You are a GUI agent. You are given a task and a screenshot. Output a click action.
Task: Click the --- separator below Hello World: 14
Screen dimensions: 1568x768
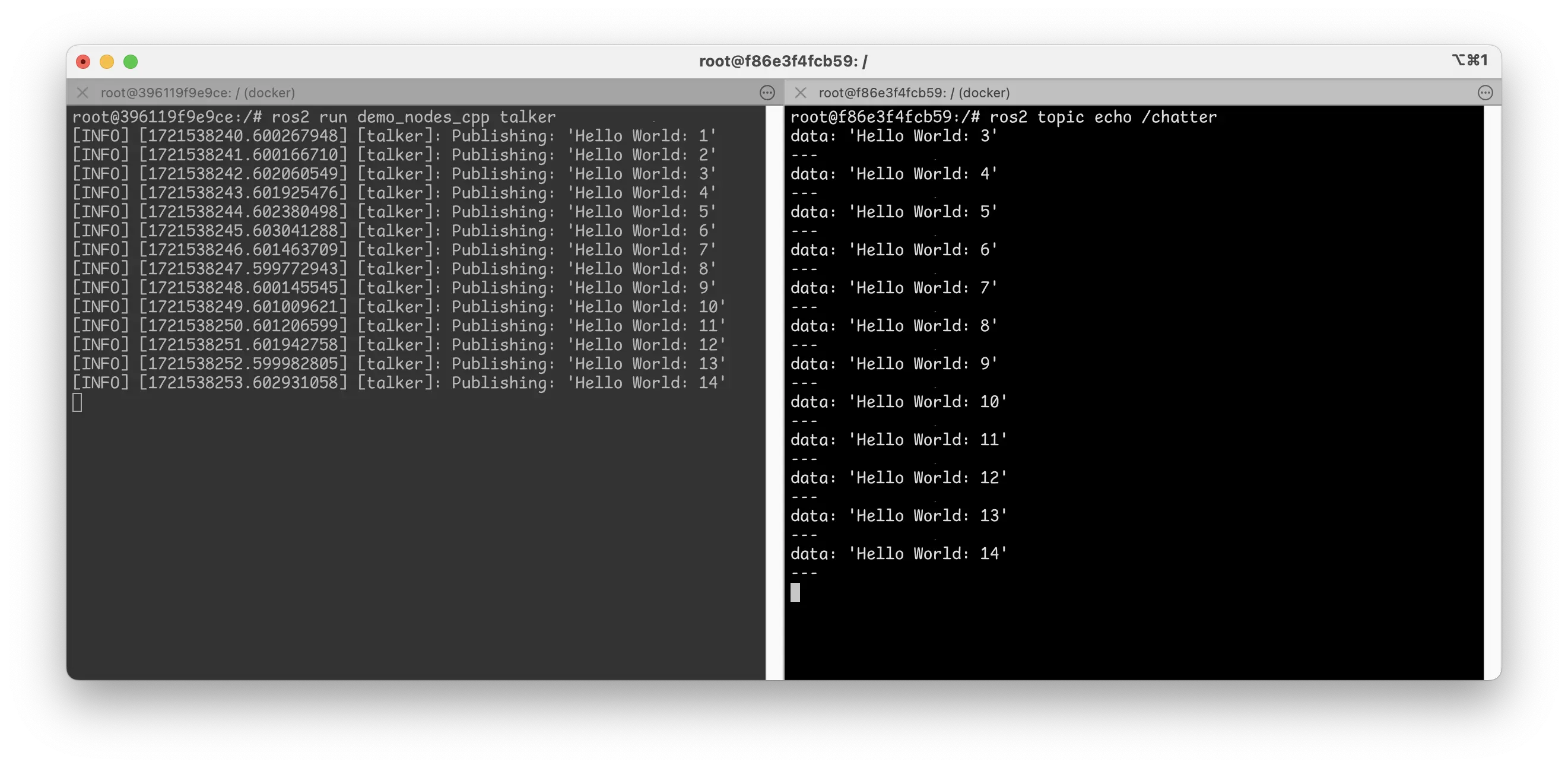(805, 572)
